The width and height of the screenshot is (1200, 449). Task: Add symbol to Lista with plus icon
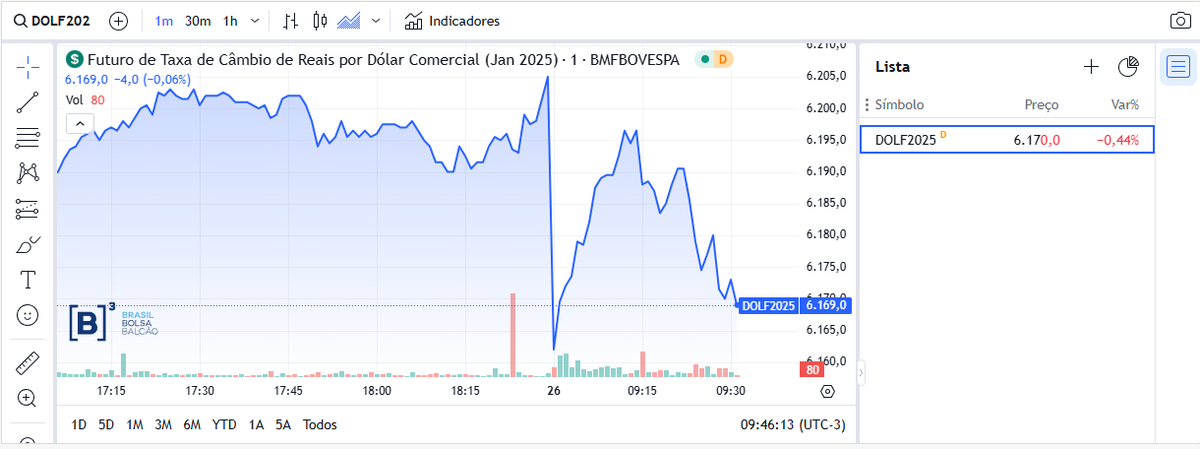coord(1091,67)
